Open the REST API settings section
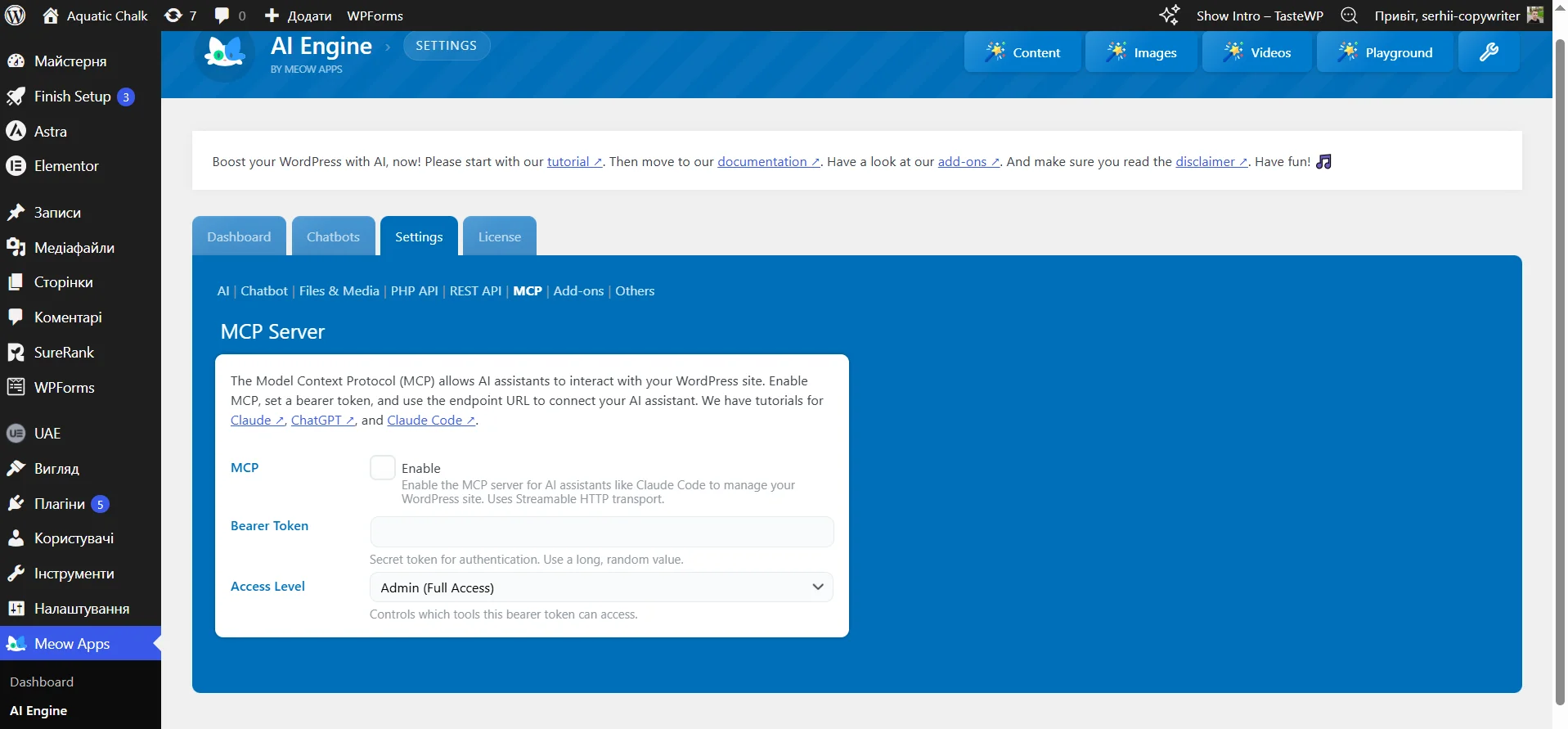1568x729 pixels. (x=475, y=291)
